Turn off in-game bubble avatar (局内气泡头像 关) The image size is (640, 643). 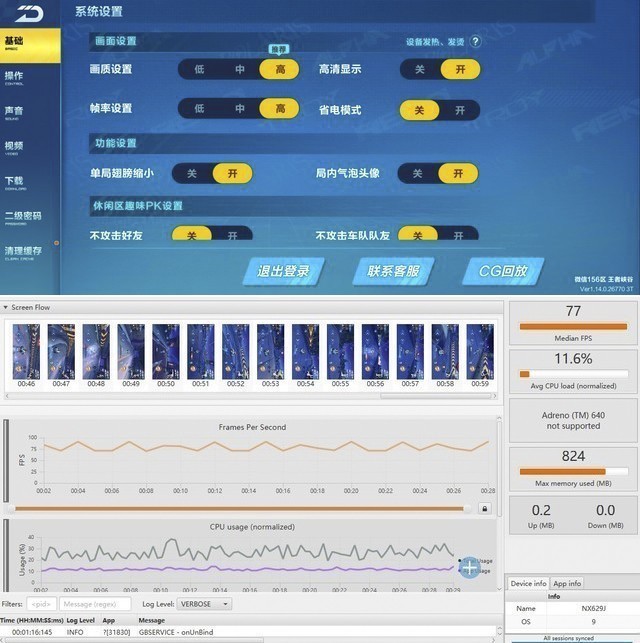pyautogui.click(x=417, y=173)
